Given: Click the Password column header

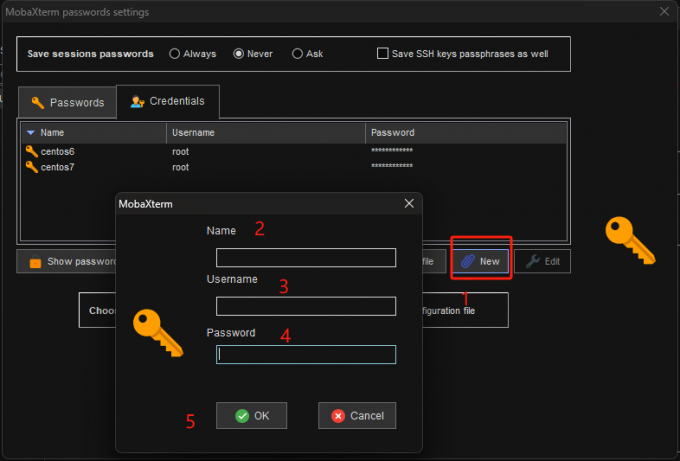Looking at the screenshot, I should coord(466,133).
